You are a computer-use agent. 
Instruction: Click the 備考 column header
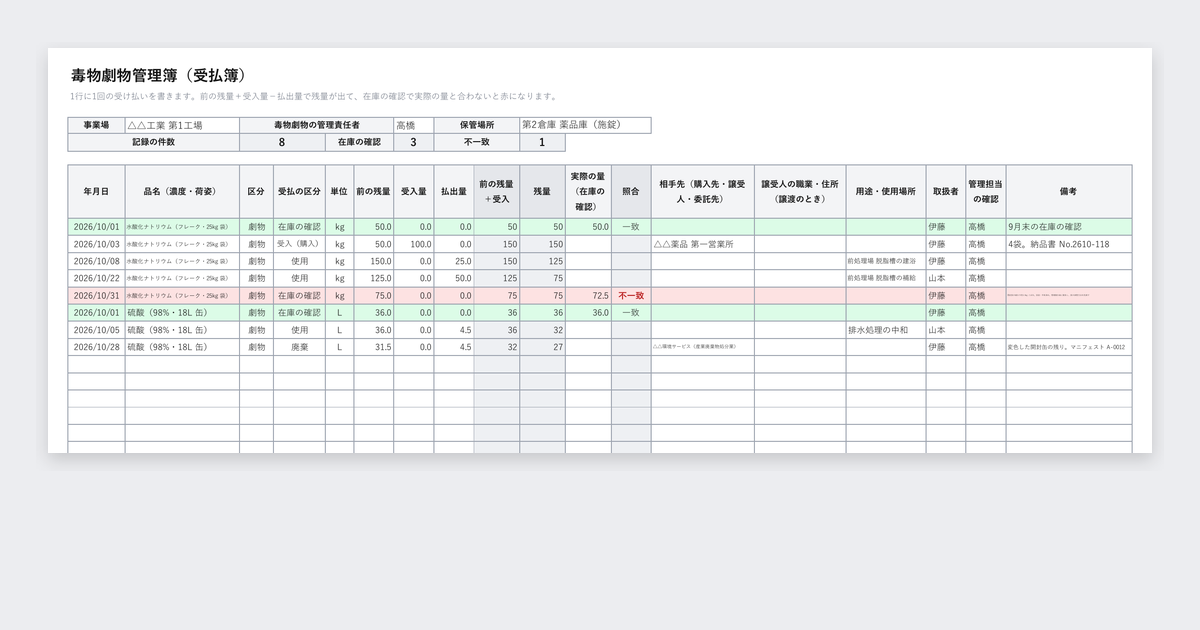tap(1069, 191)
